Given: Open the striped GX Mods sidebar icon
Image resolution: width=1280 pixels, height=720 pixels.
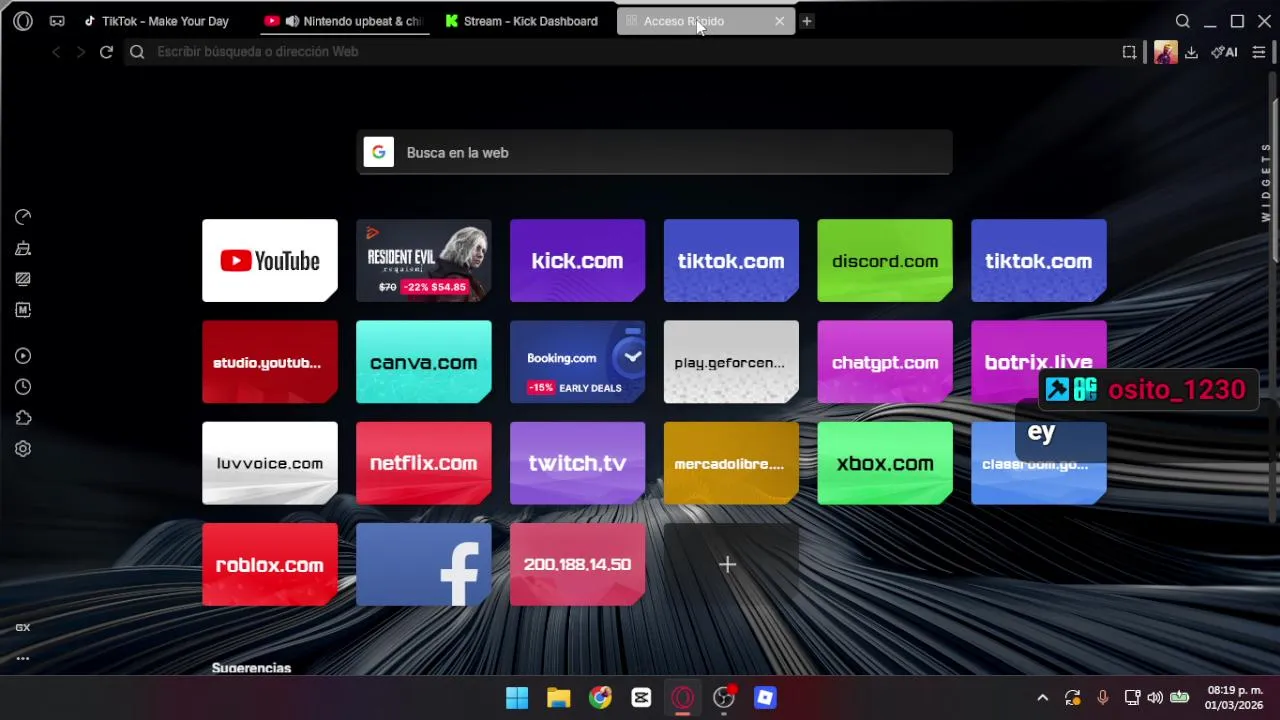Looking at the screenshot, I should [23, 279].
